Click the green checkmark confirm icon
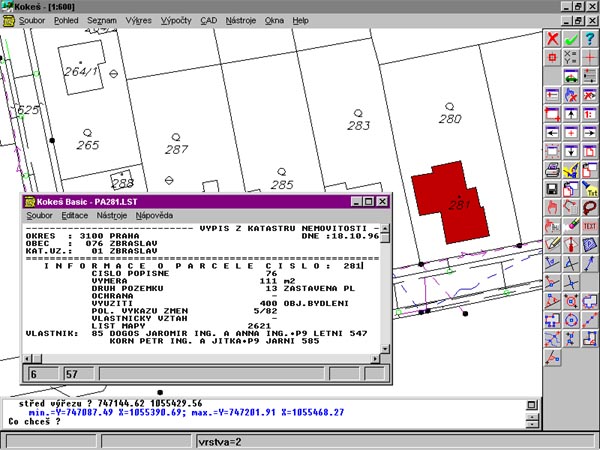 pyautogui.click(x=571, y=39)
